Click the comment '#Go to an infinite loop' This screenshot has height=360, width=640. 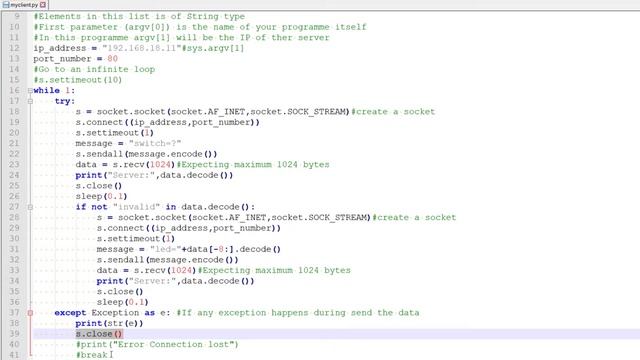coord(94,69)
